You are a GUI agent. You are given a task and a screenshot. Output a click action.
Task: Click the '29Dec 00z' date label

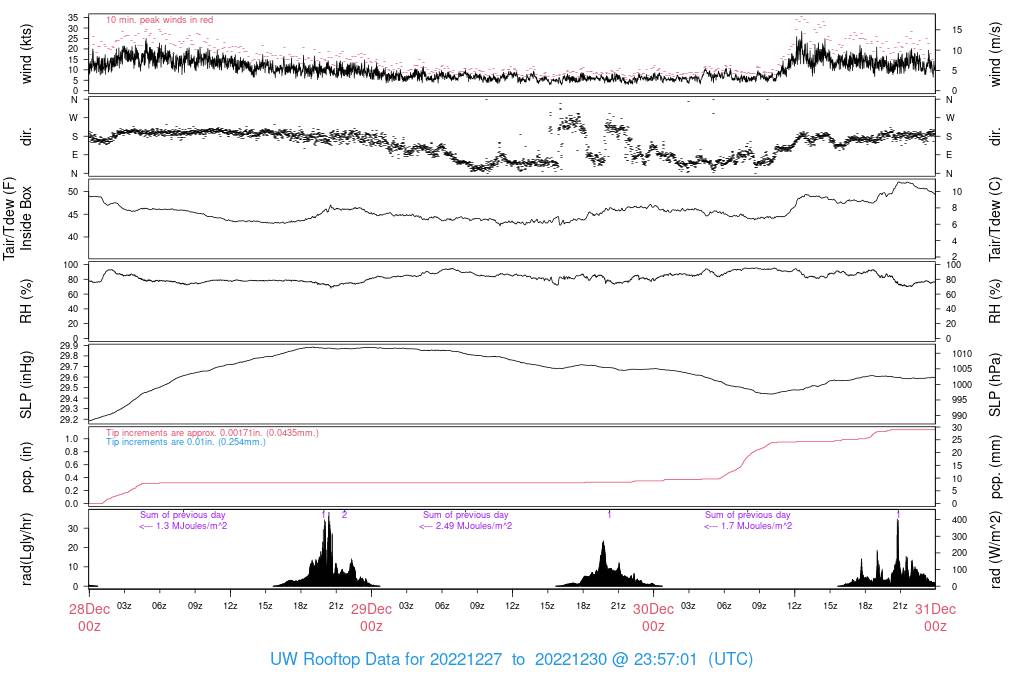pos(371,618)
